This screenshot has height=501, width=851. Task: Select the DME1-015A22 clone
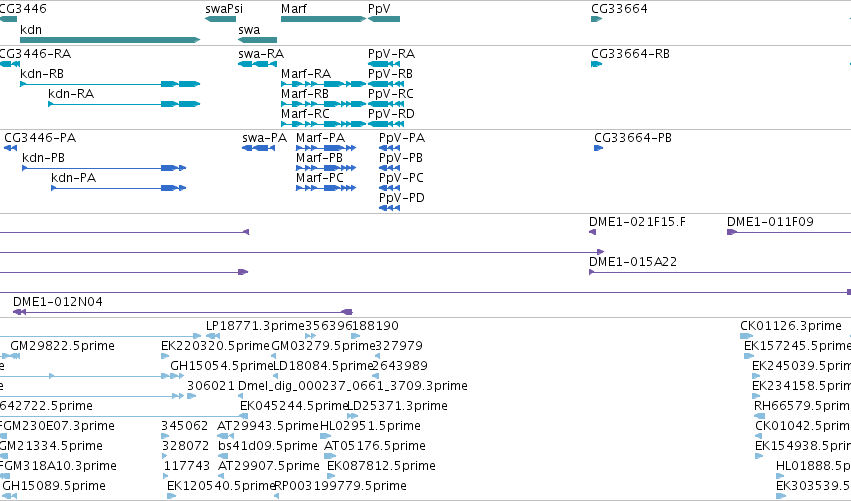click(720, 272)
